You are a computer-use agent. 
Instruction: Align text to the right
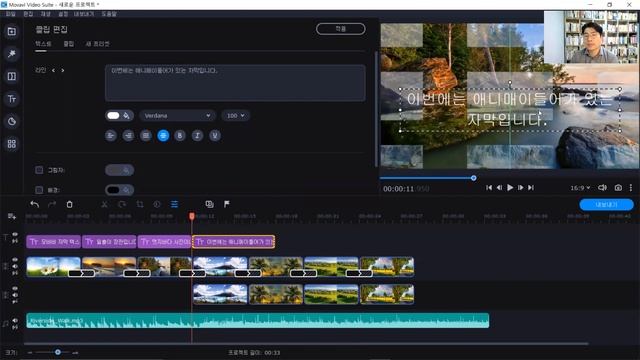click(128, 136)
